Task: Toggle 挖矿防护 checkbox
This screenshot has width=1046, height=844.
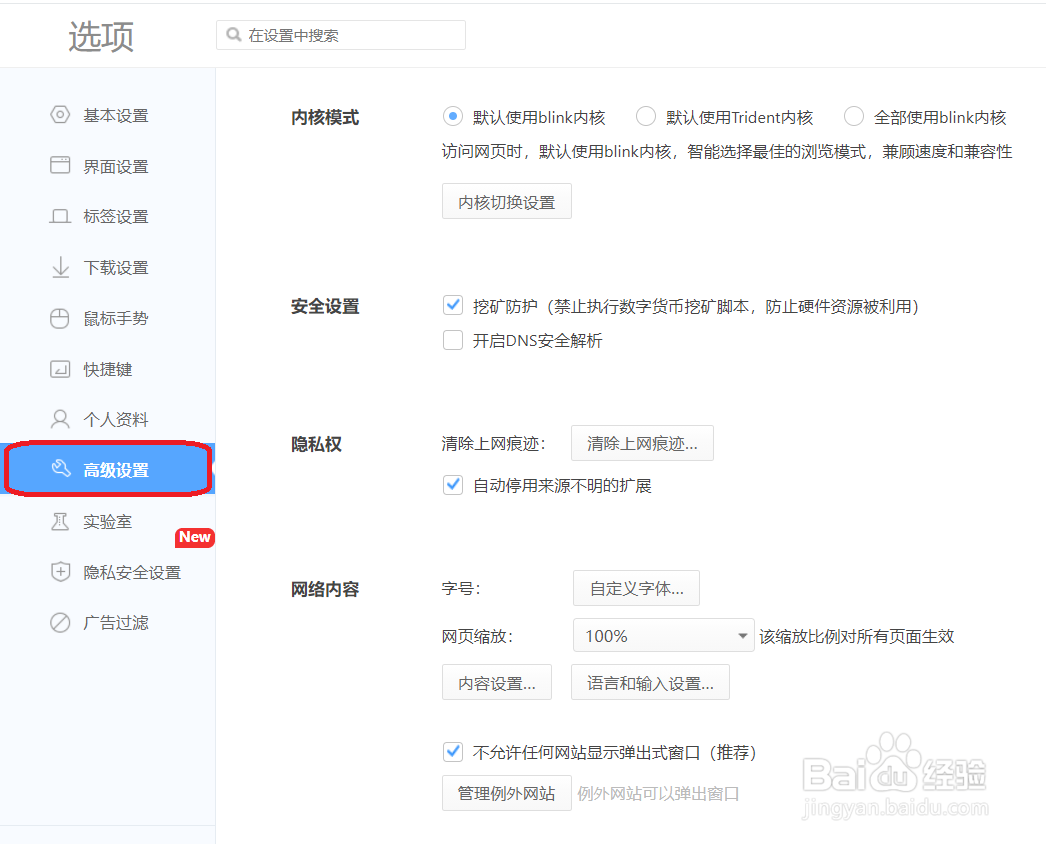Action: (x=453, y=306)
